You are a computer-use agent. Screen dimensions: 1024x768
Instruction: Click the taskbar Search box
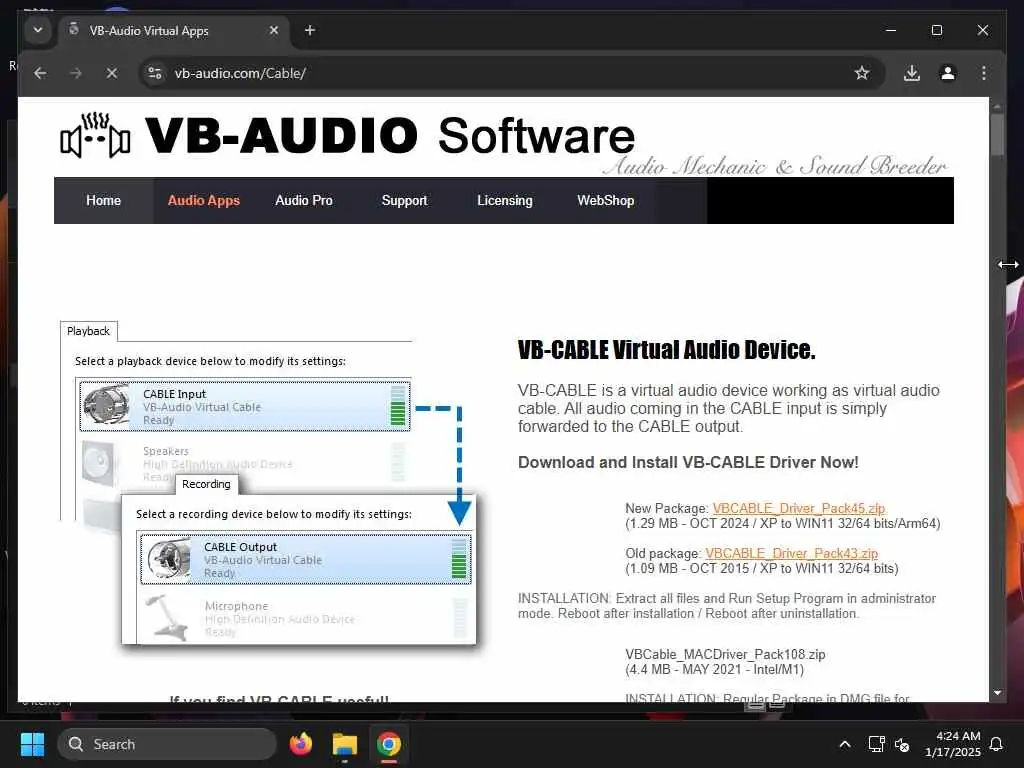point(167,744)
